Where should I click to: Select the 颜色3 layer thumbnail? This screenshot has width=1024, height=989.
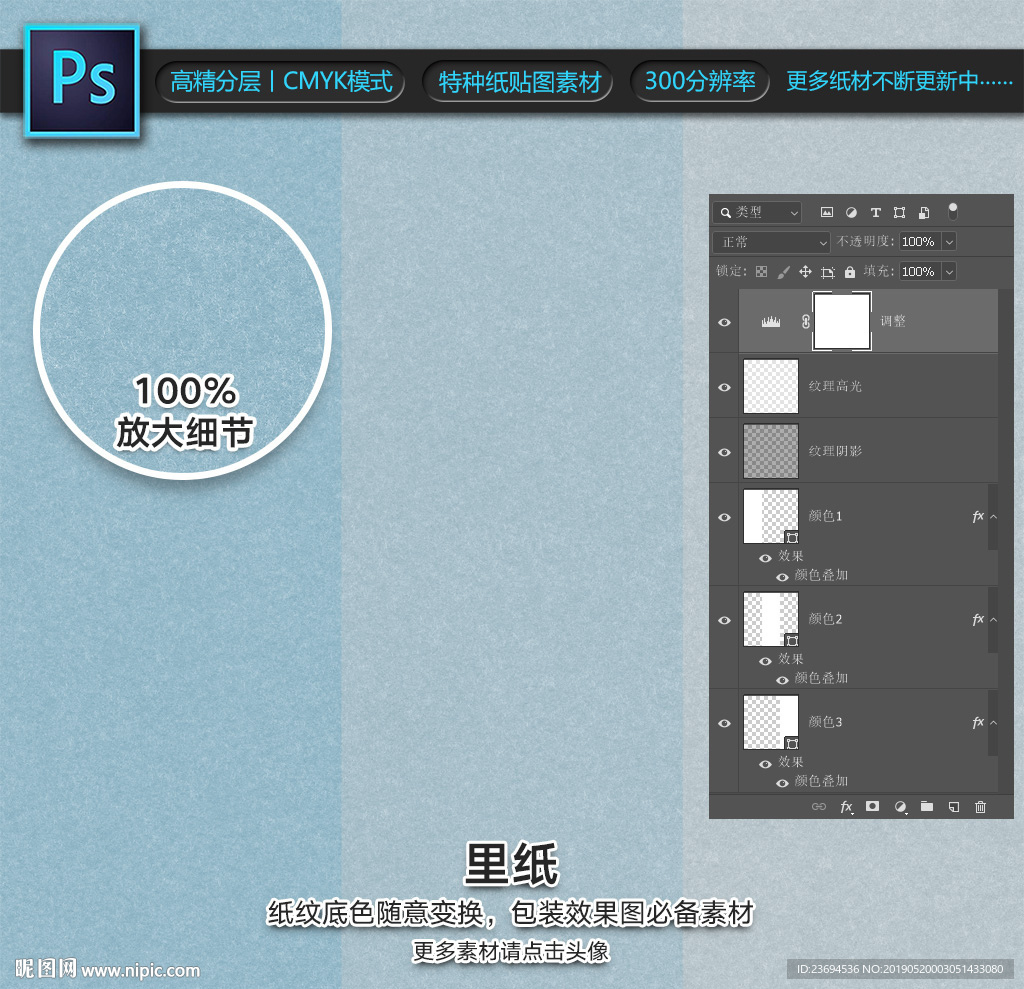(771, 722)
